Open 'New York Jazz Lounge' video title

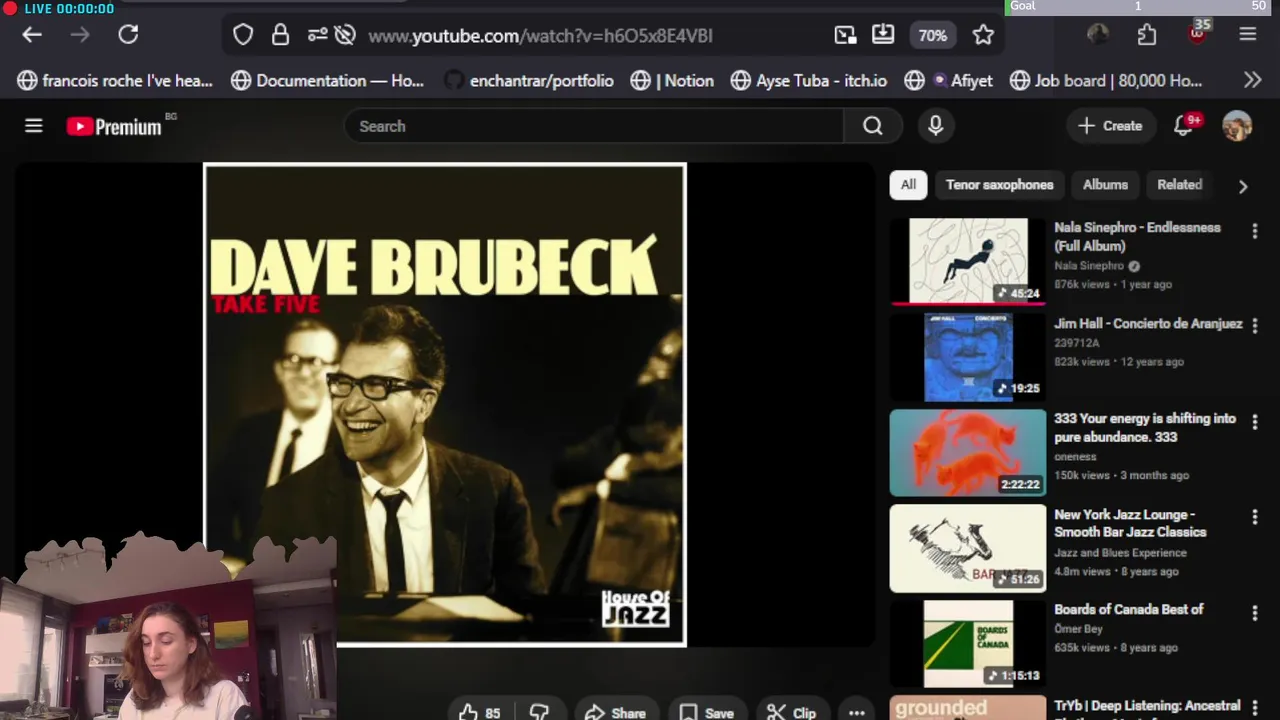1130,523
